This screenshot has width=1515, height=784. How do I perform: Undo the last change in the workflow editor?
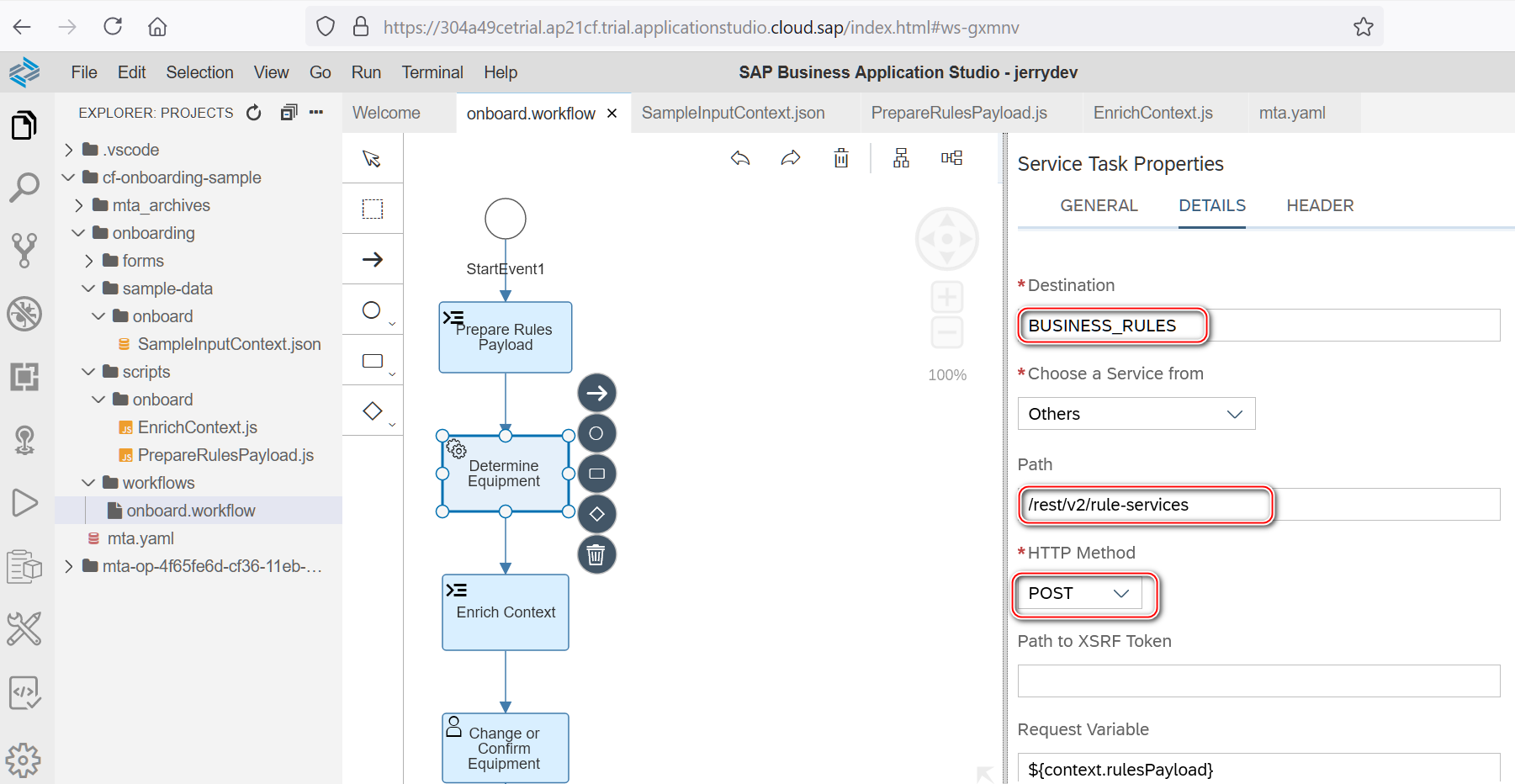[739, 157]
